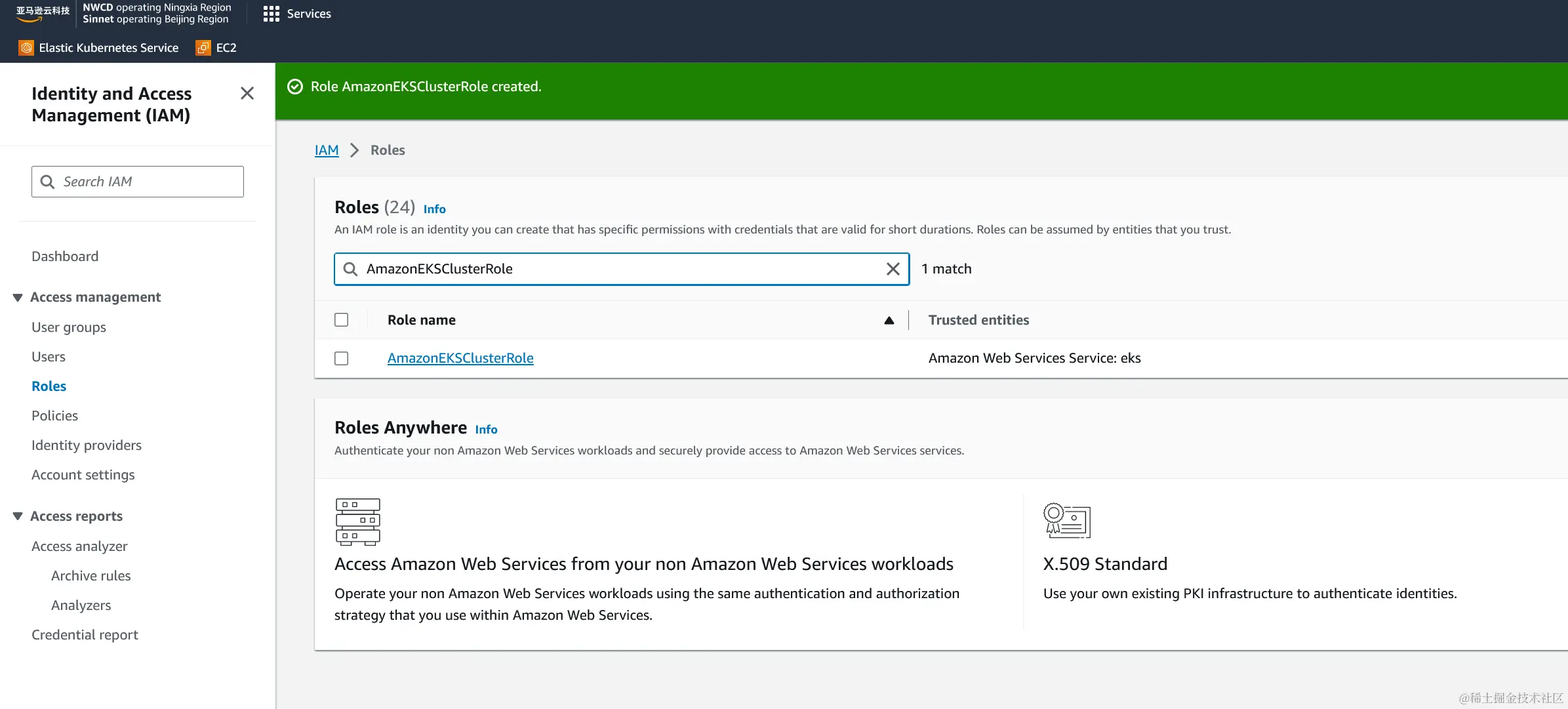1568x709 pixels.
Task: Open the Elastic Kubernetes Service shortcut icon
Action: pos(26,48)
